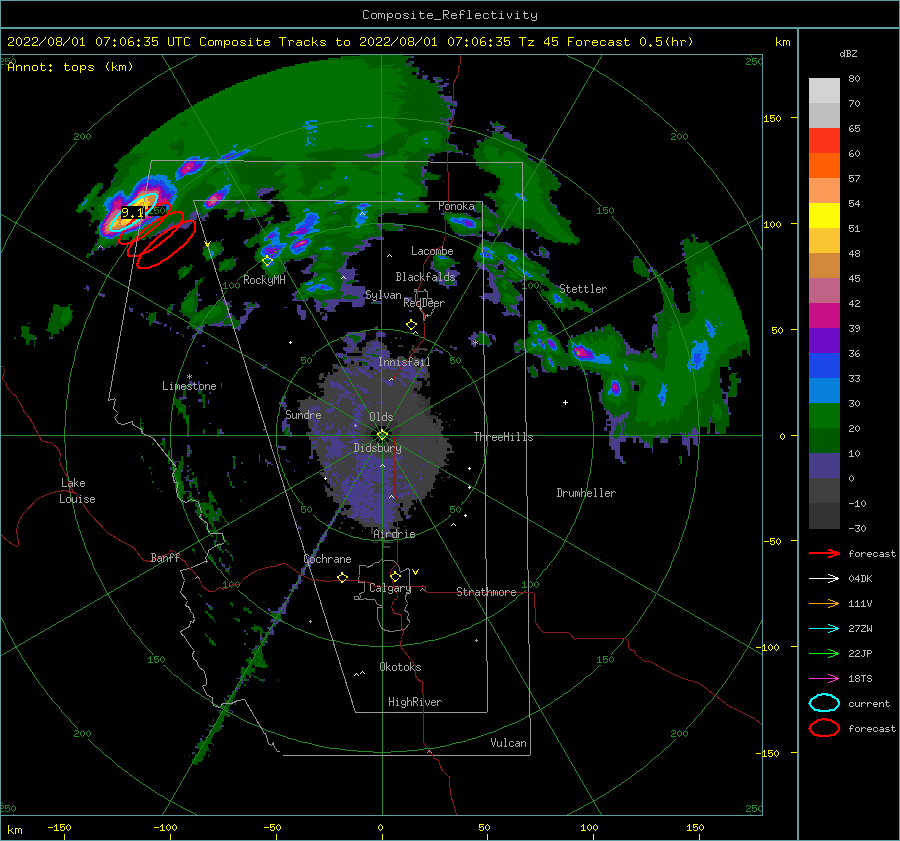This screenshot has width=900, height=841.
Task: Click the yellow diamond marker below Cochrane
Action: [x=343, y=578]
